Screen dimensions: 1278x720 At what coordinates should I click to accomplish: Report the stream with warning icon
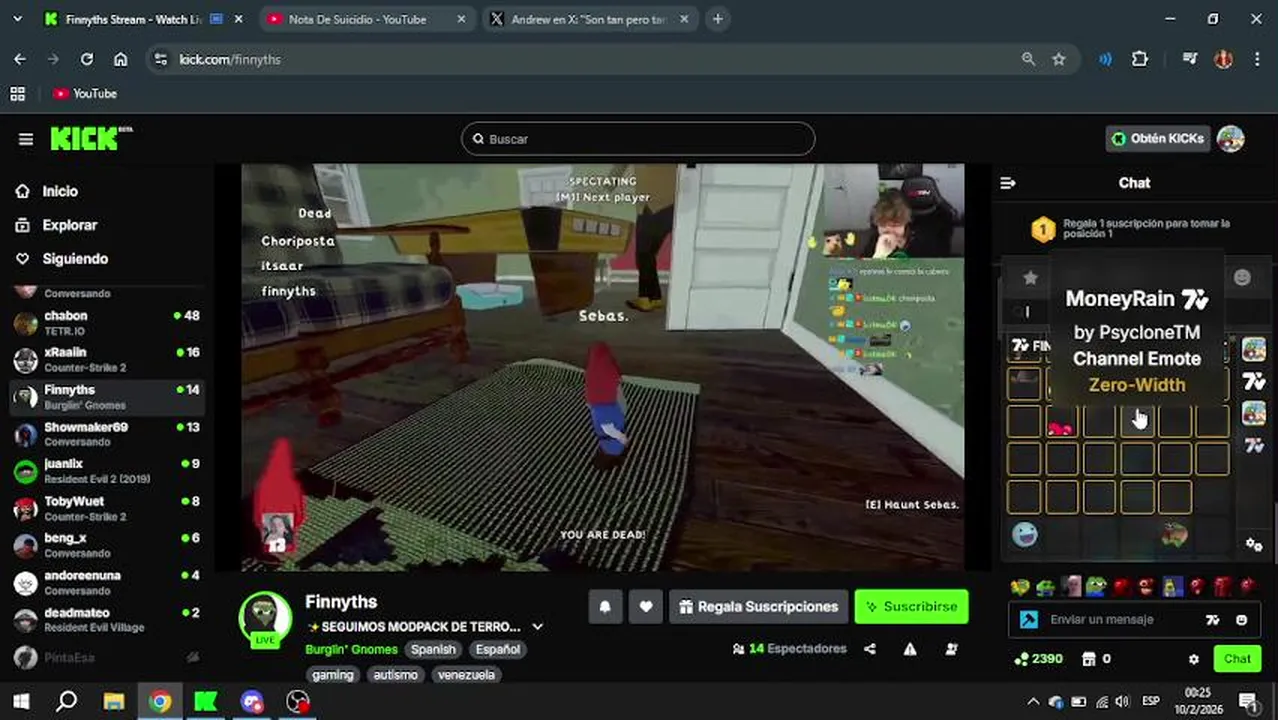pos(910,649)
